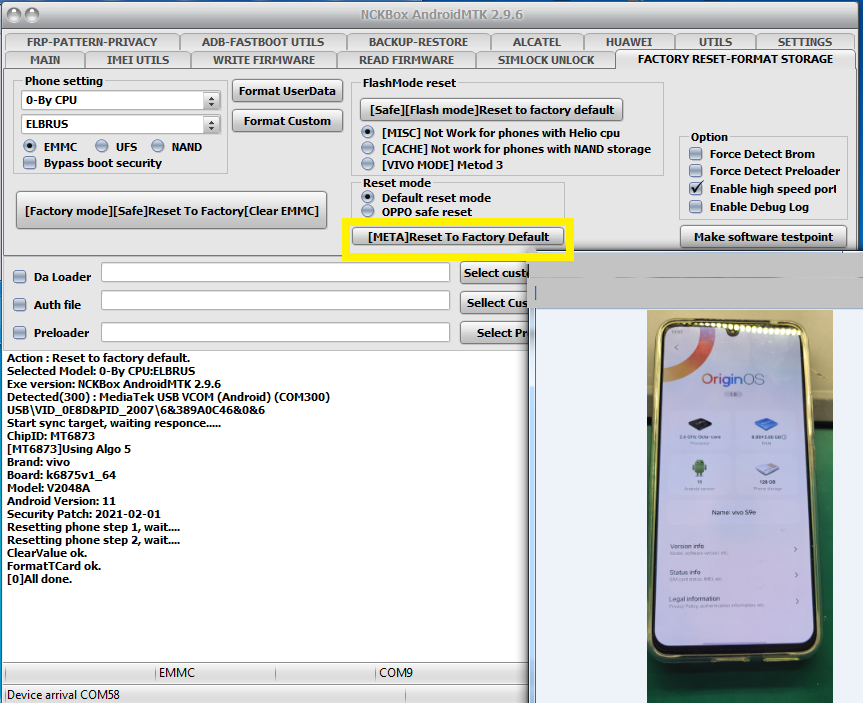Open the SIMLOCK UNLOCK tab
The image size is (863, 703).
[x=546, y=59]
